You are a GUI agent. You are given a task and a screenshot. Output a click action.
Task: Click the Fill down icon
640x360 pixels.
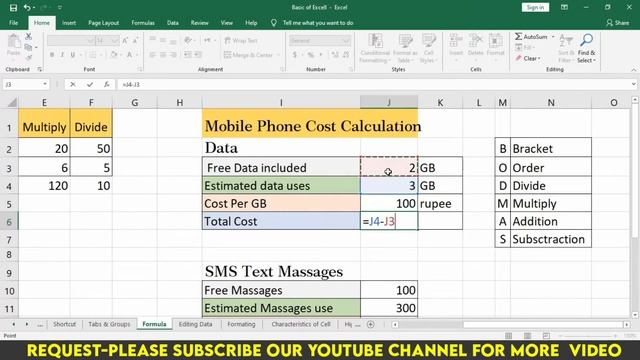[519, 48]
